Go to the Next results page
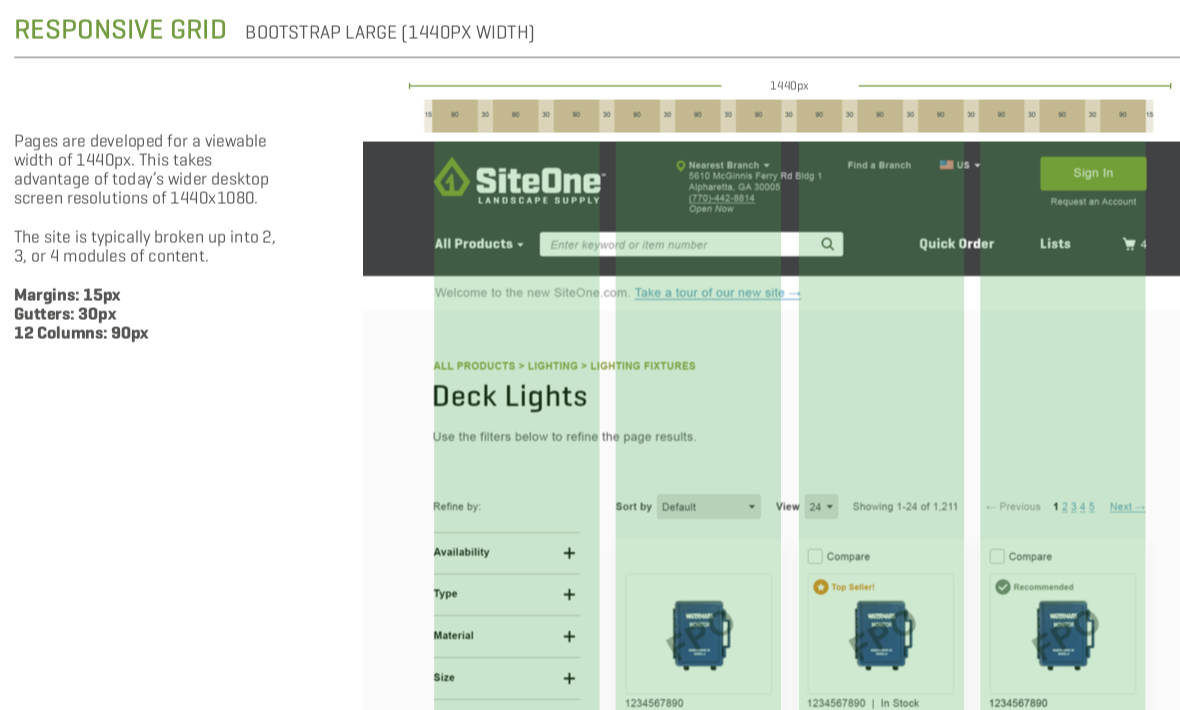Image resolution: width=1180 pixels, height=710 pixels. [1127, 507]
